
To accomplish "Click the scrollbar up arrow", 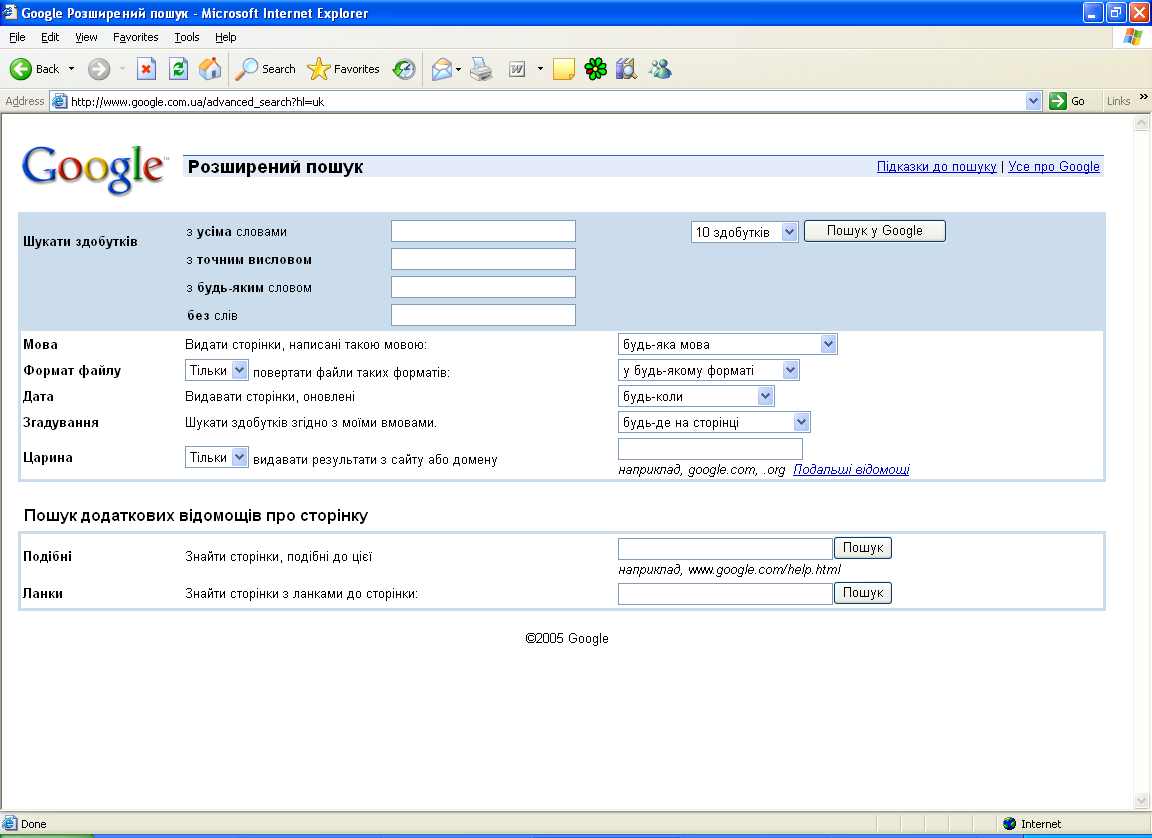I will [x=1141, y=123].
